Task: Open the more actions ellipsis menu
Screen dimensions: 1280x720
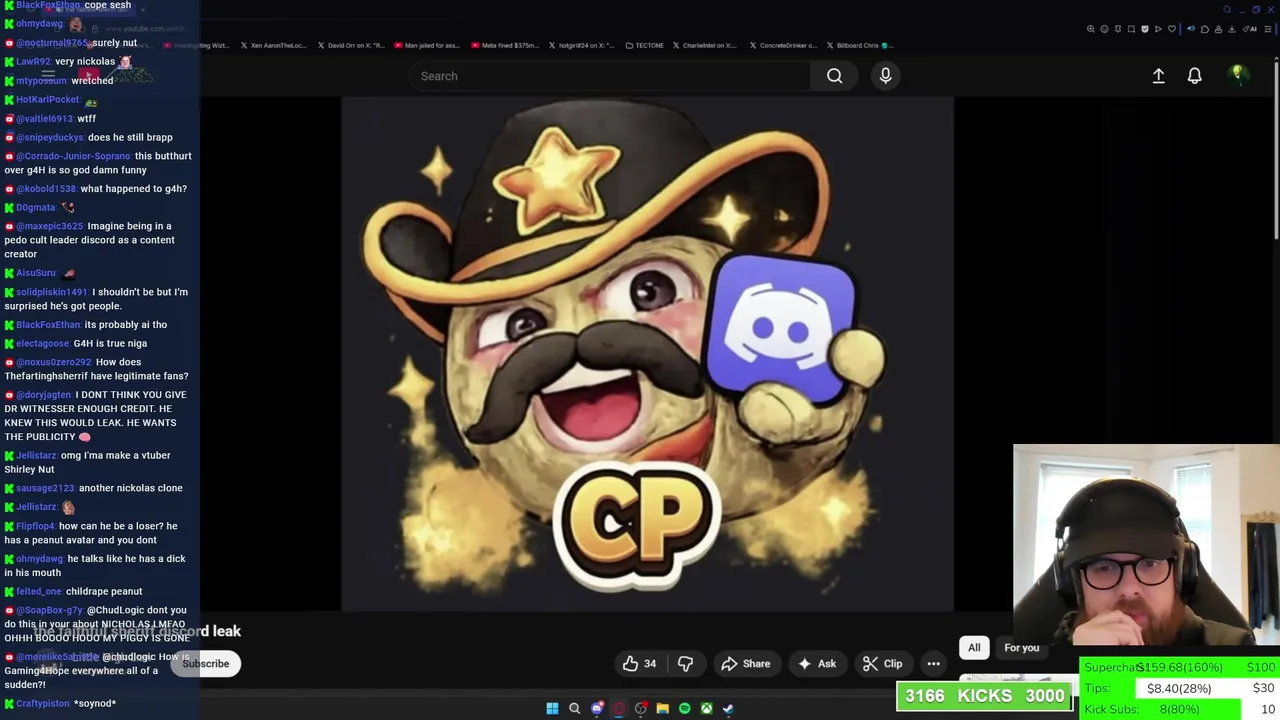Action: 933,664
